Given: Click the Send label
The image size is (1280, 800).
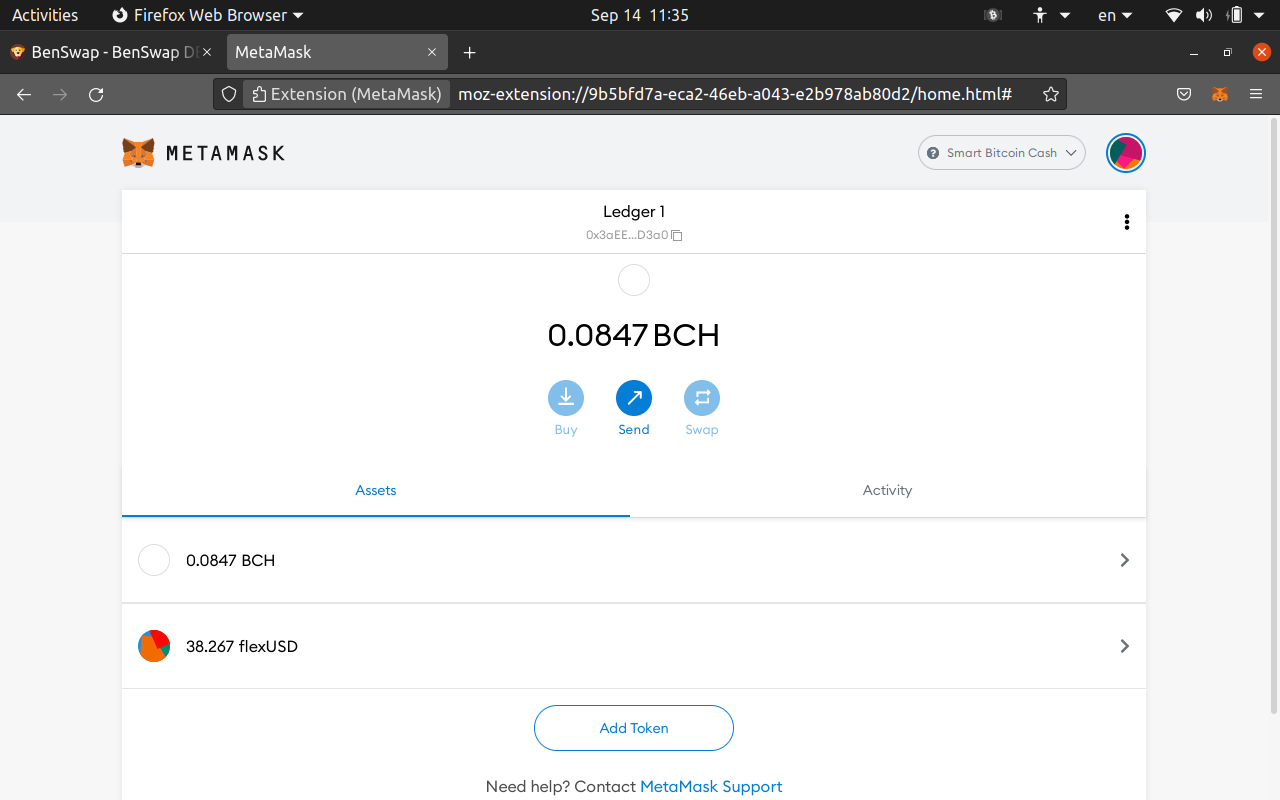Looking at the screenshot, I should pyautogui.click(x=634, y=430).
